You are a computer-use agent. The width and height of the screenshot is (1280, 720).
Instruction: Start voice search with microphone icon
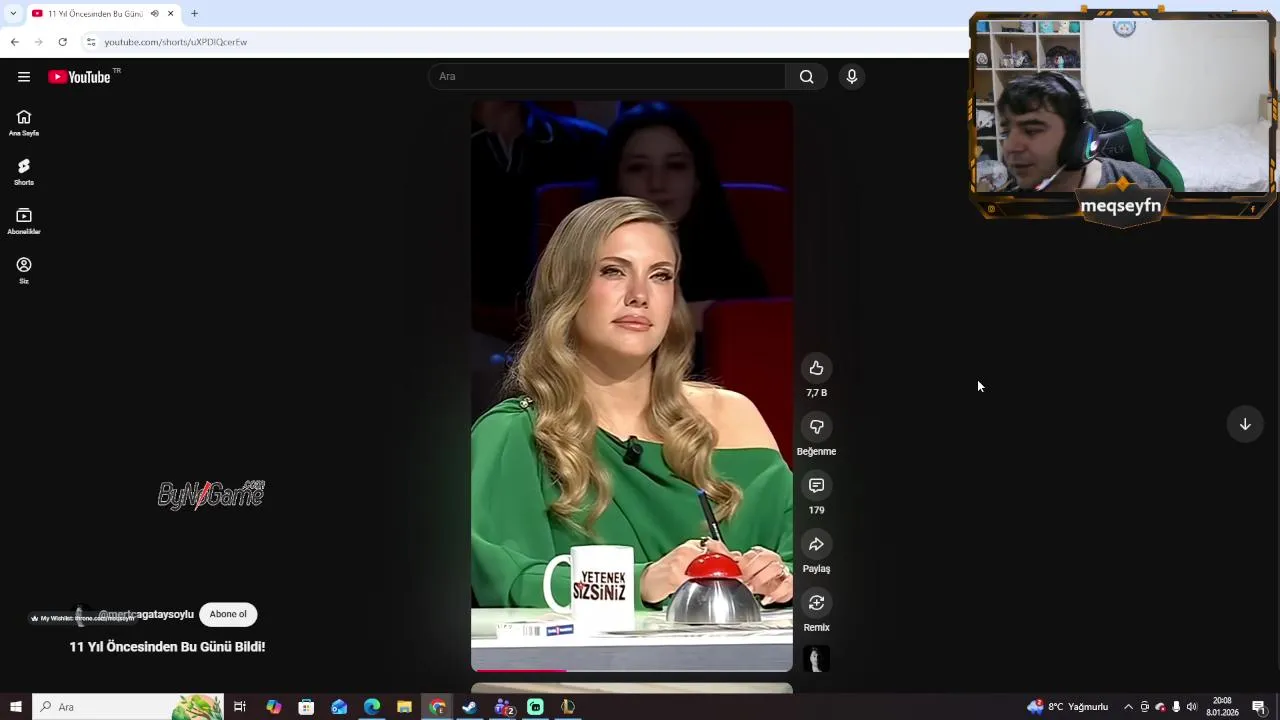coord(852,77)
